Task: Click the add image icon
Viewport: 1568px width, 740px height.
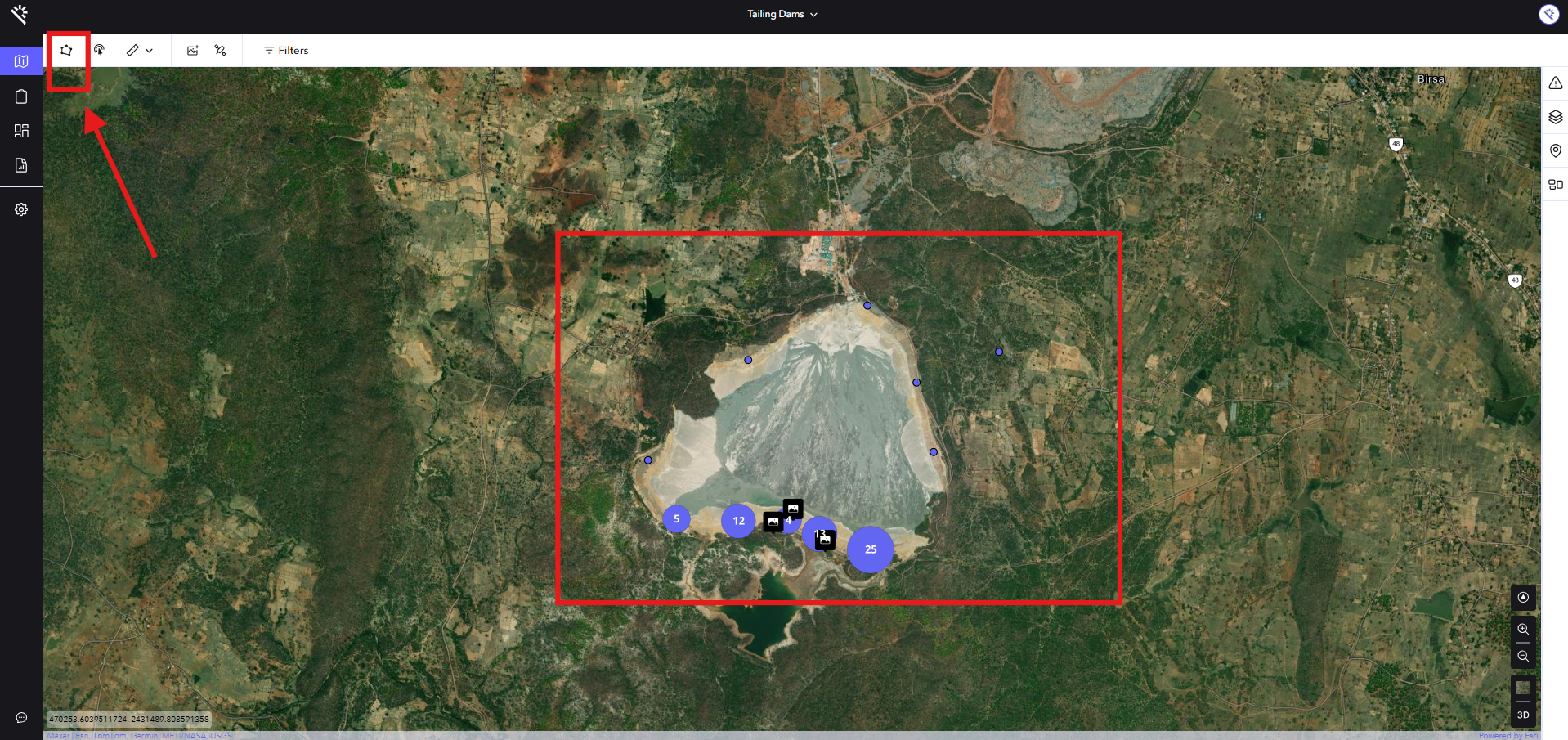Action: point(193,50)
